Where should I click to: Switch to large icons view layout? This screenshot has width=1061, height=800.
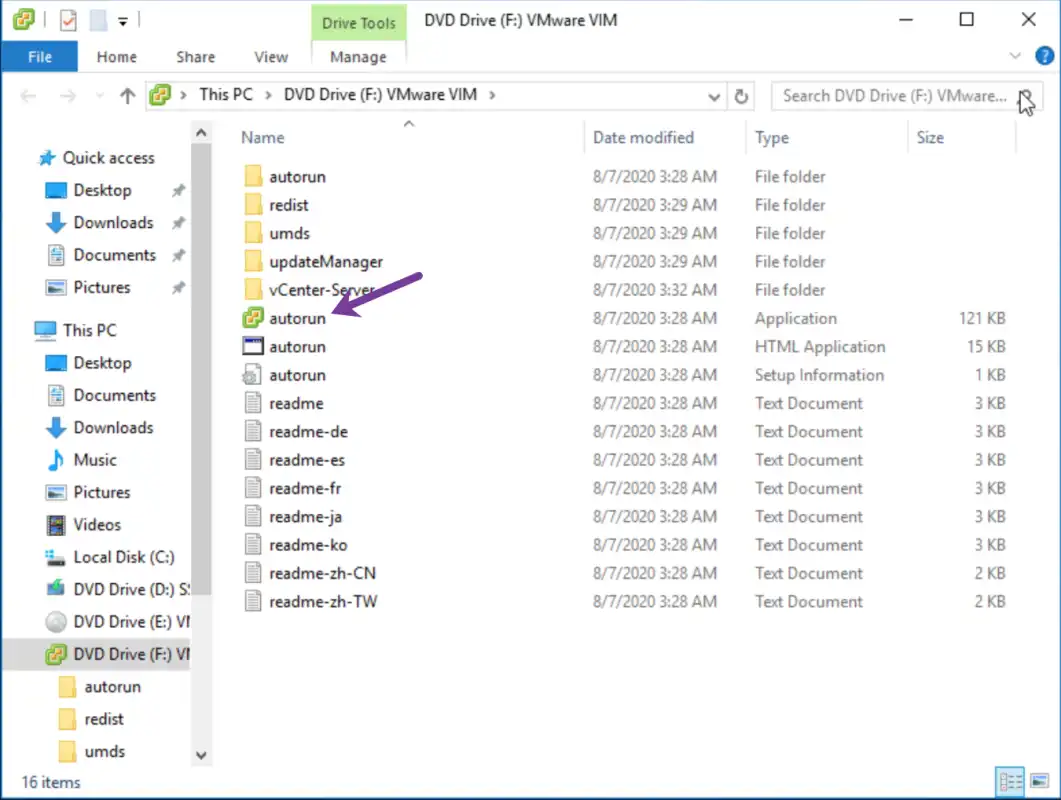[x=1039, y=782]
